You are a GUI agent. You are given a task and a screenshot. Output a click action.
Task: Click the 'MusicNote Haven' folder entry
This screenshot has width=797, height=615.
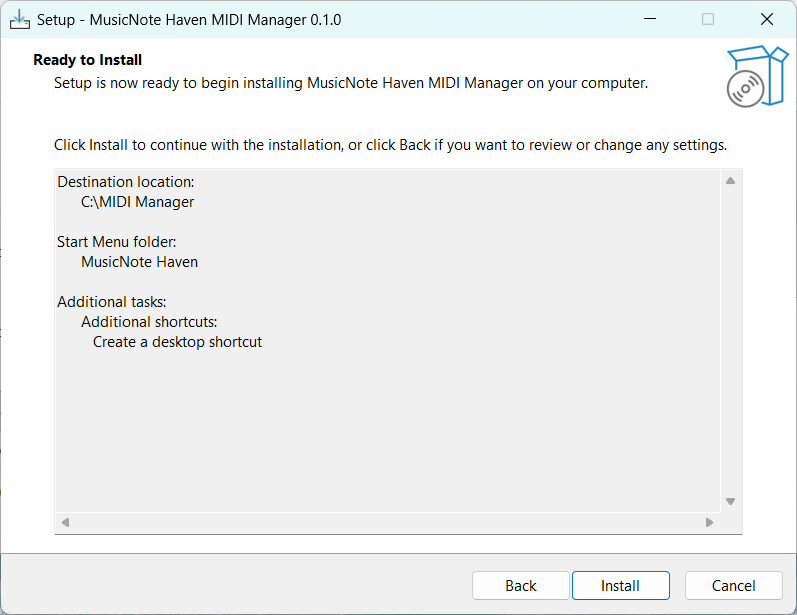tap(139, 262)
